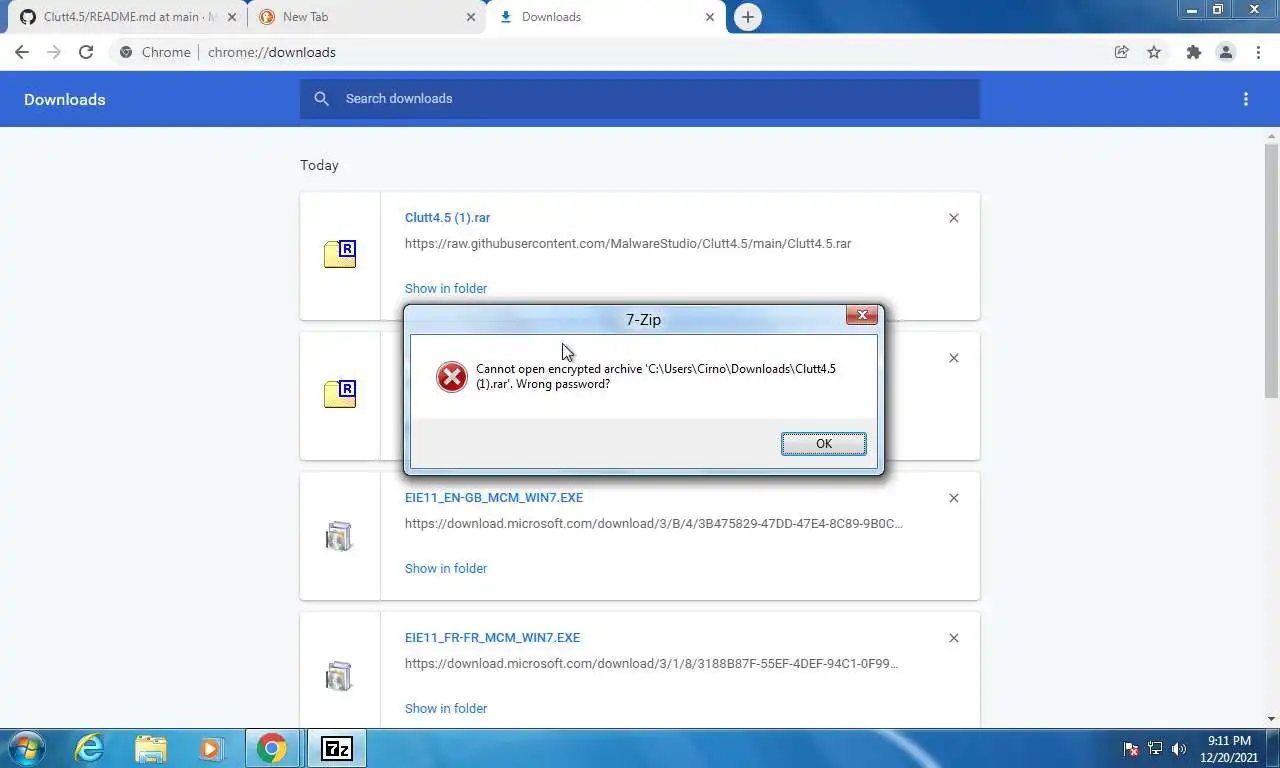Click the Clutt4.5 (1).rar archive icon

(340, 254)
